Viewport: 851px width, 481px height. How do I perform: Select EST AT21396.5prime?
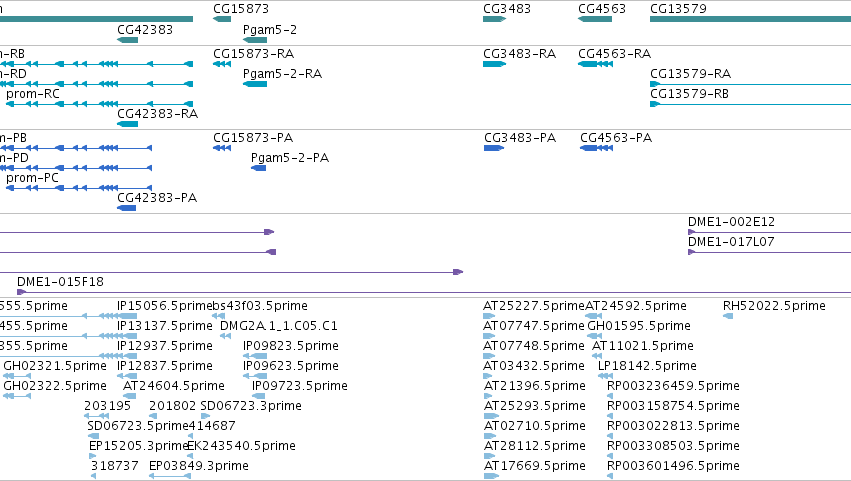click(x=487, y=396)
